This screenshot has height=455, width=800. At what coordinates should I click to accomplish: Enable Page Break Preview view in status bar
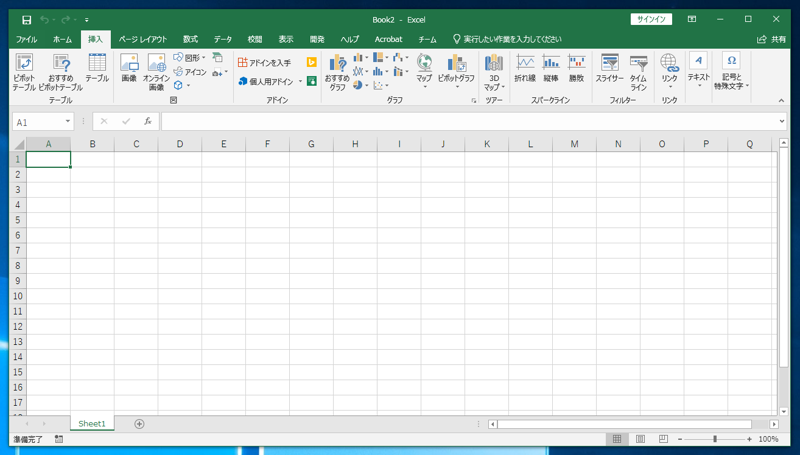tap(663, 439)
